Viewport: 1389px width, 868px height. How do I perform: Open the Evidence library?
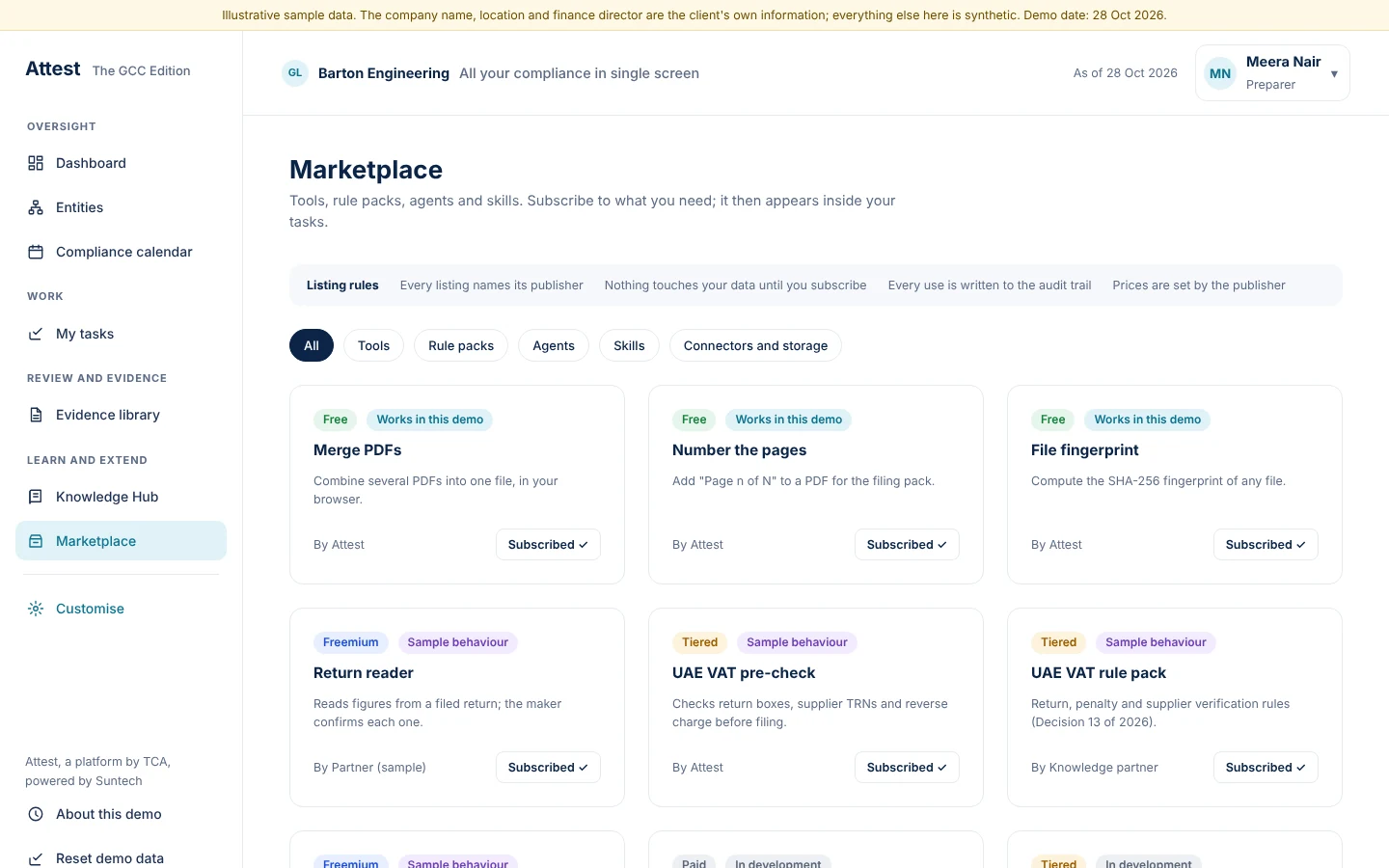122,415
